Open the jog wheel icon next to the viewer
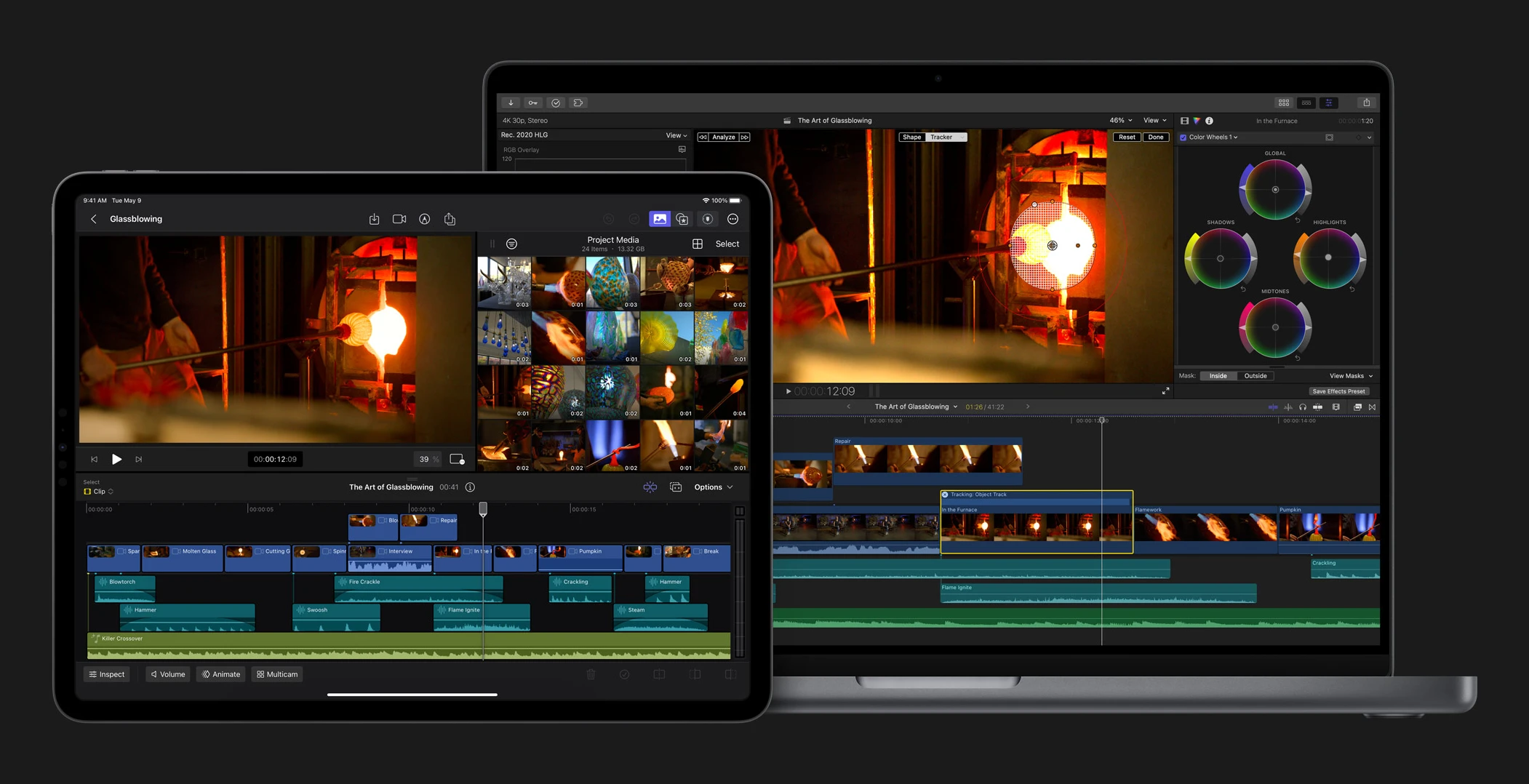The height and width of the screenshot is (784, 1529). pyautogui.click(x=457, y=459)
